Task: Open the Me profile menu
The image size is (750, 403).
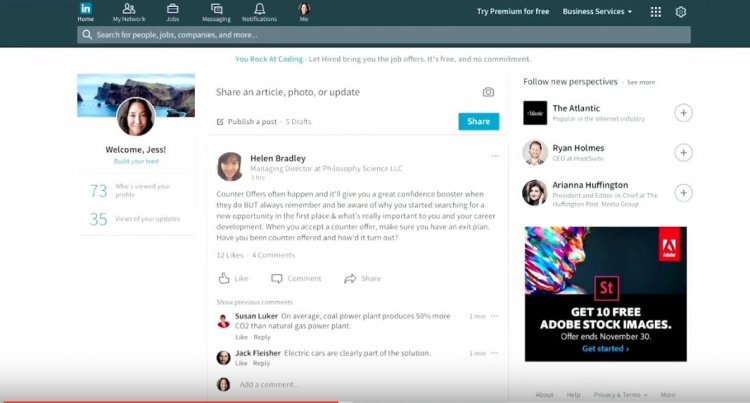Action: [304, 12]
